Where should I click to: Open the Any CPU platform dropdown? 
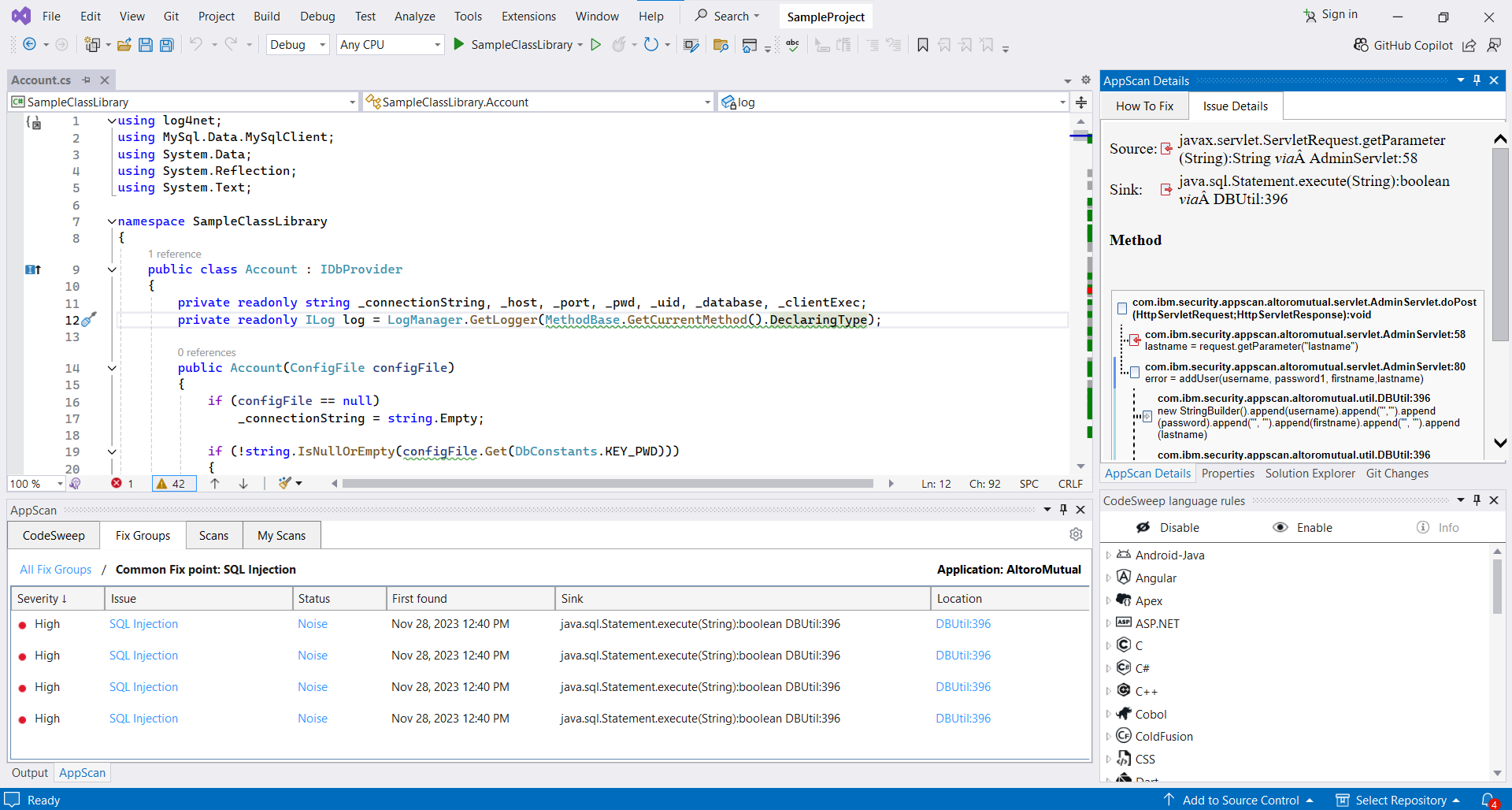390,45
